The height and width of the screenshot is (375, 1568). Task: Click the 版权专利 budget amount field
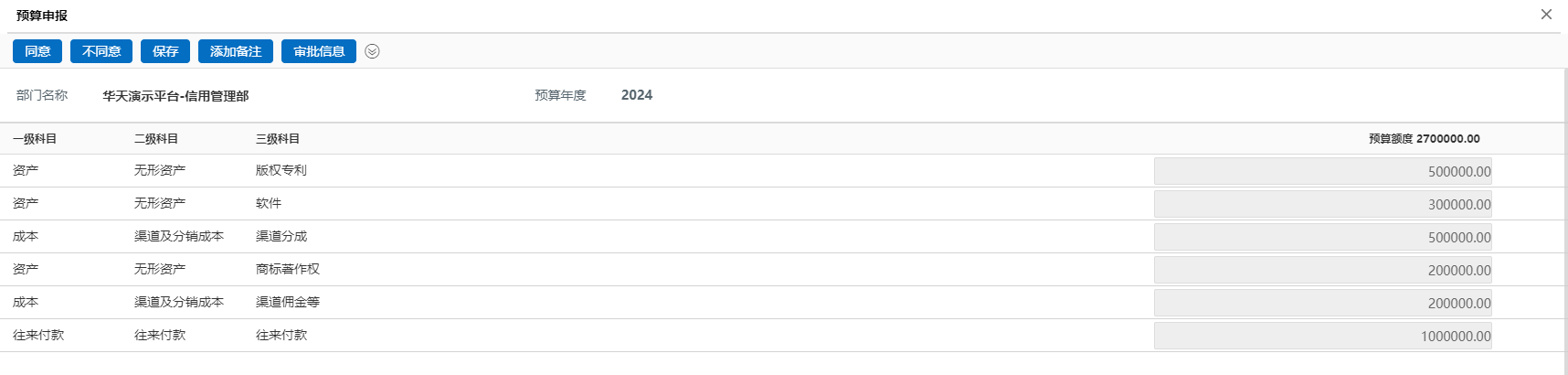click(1322, 171)
